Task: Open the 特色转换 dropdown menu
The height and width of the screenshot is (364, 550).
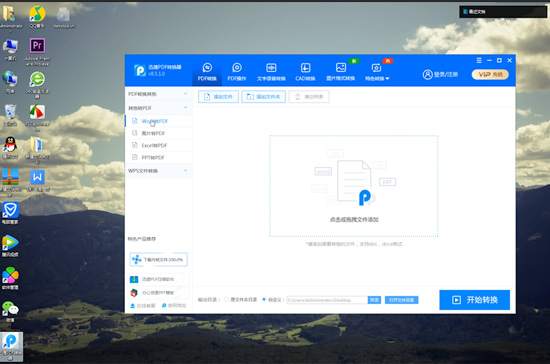Action: pos(377,78)
